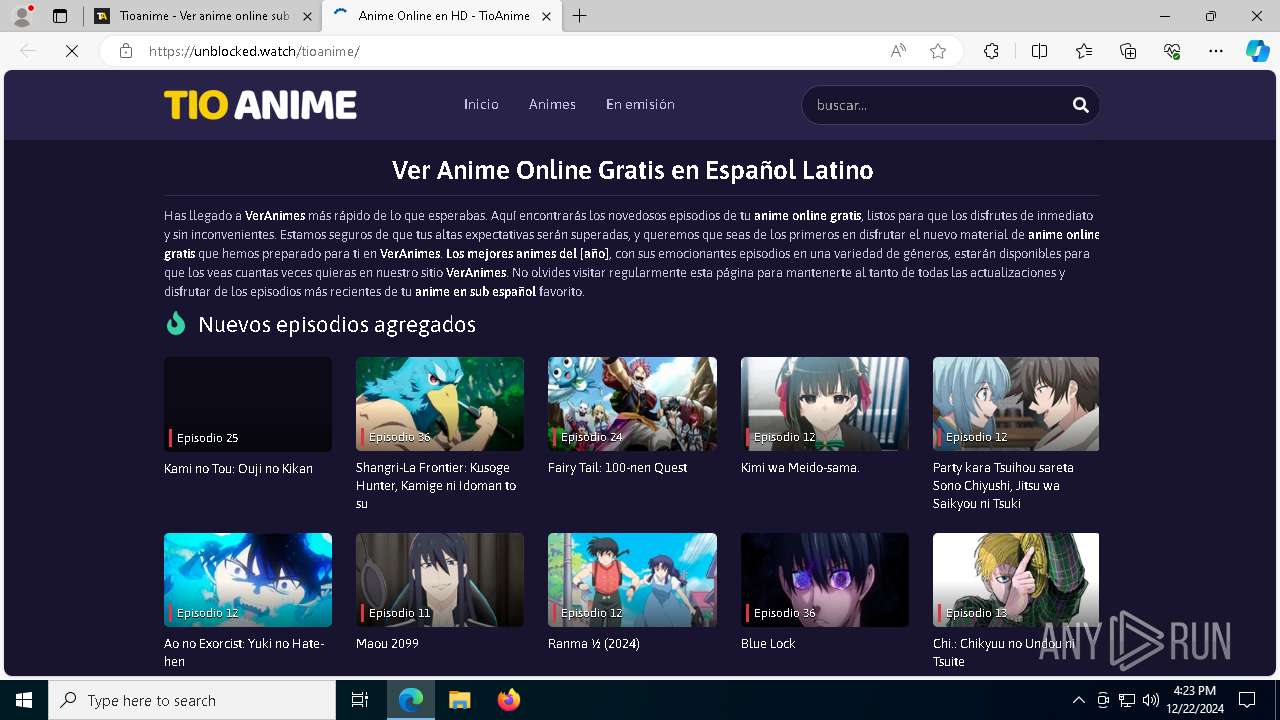
Task: Click the browser profile avatar icon
Action: (x=22, y=16)
